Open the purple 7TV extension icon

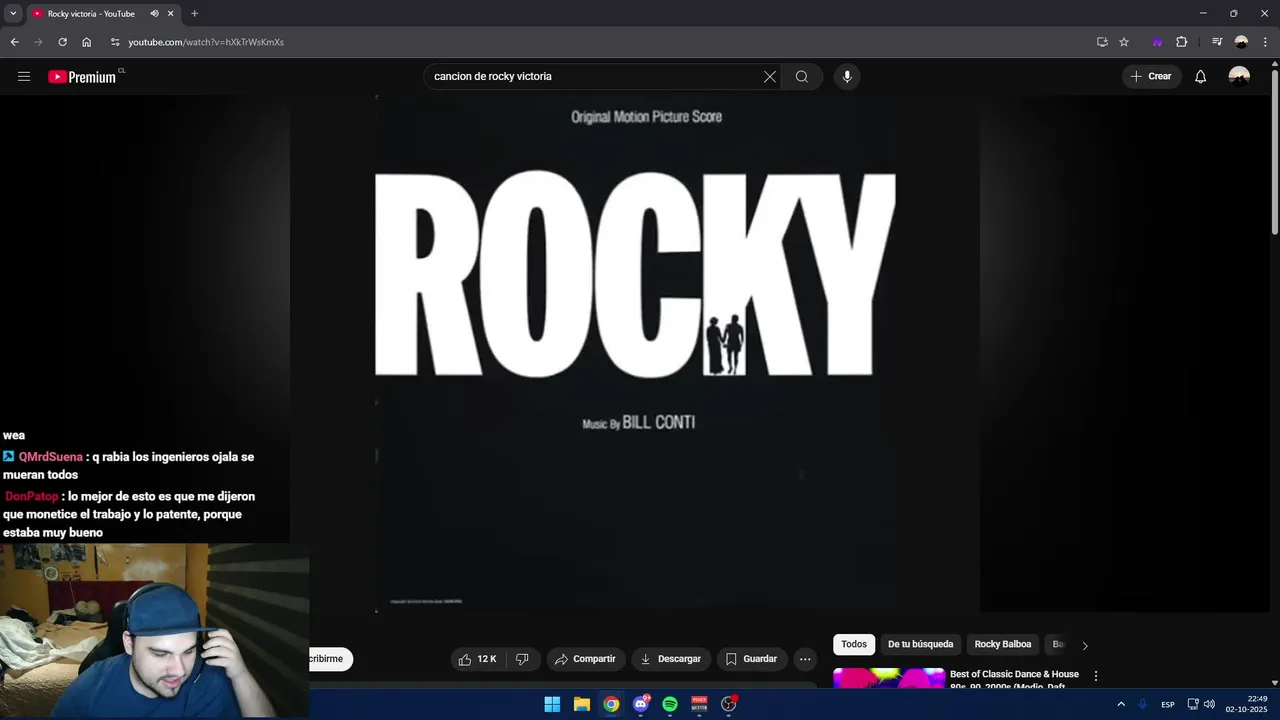coord(1157,42)
